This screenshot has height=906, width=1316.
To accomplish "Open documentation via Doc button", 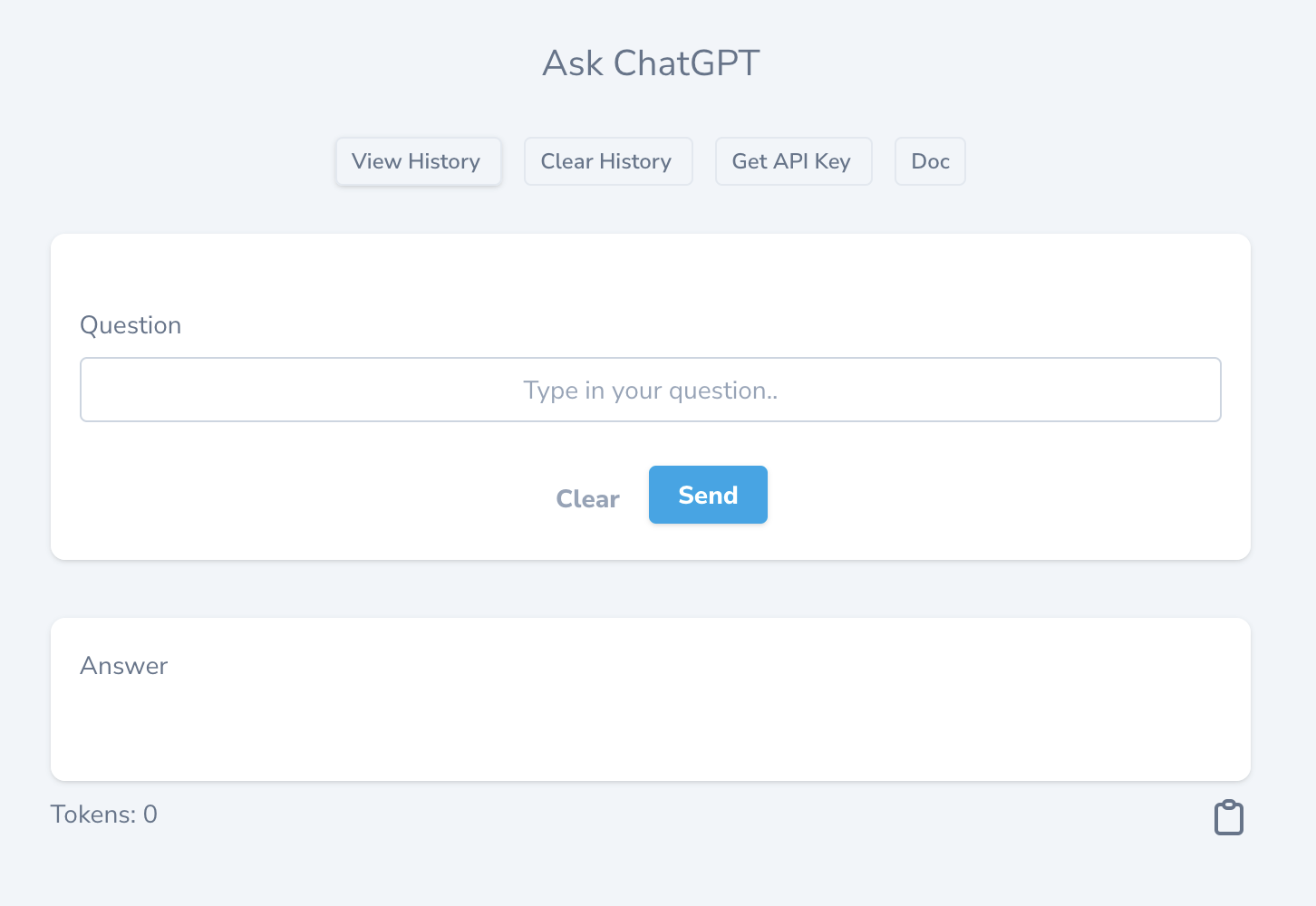I will click(930, 161).
